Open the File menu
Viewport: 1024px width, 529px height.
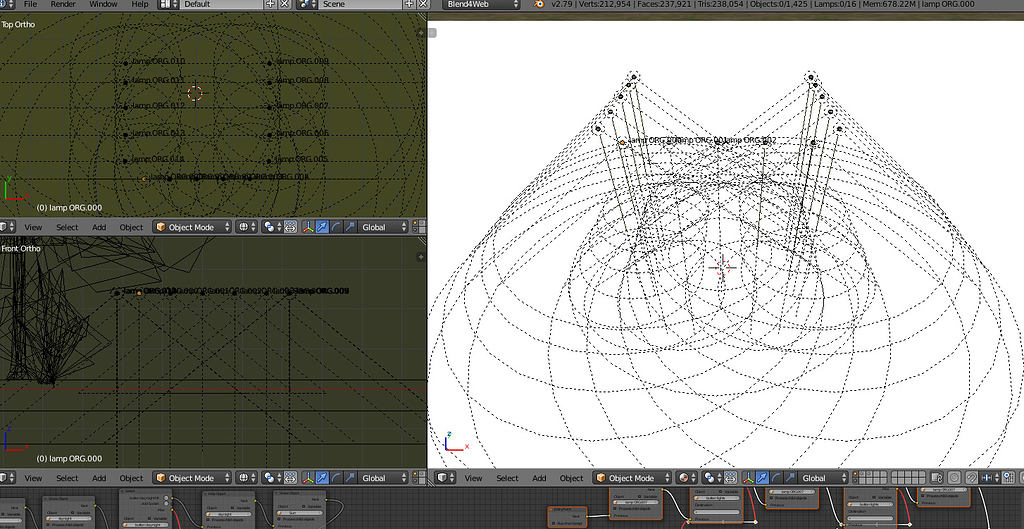click(30, 4)
